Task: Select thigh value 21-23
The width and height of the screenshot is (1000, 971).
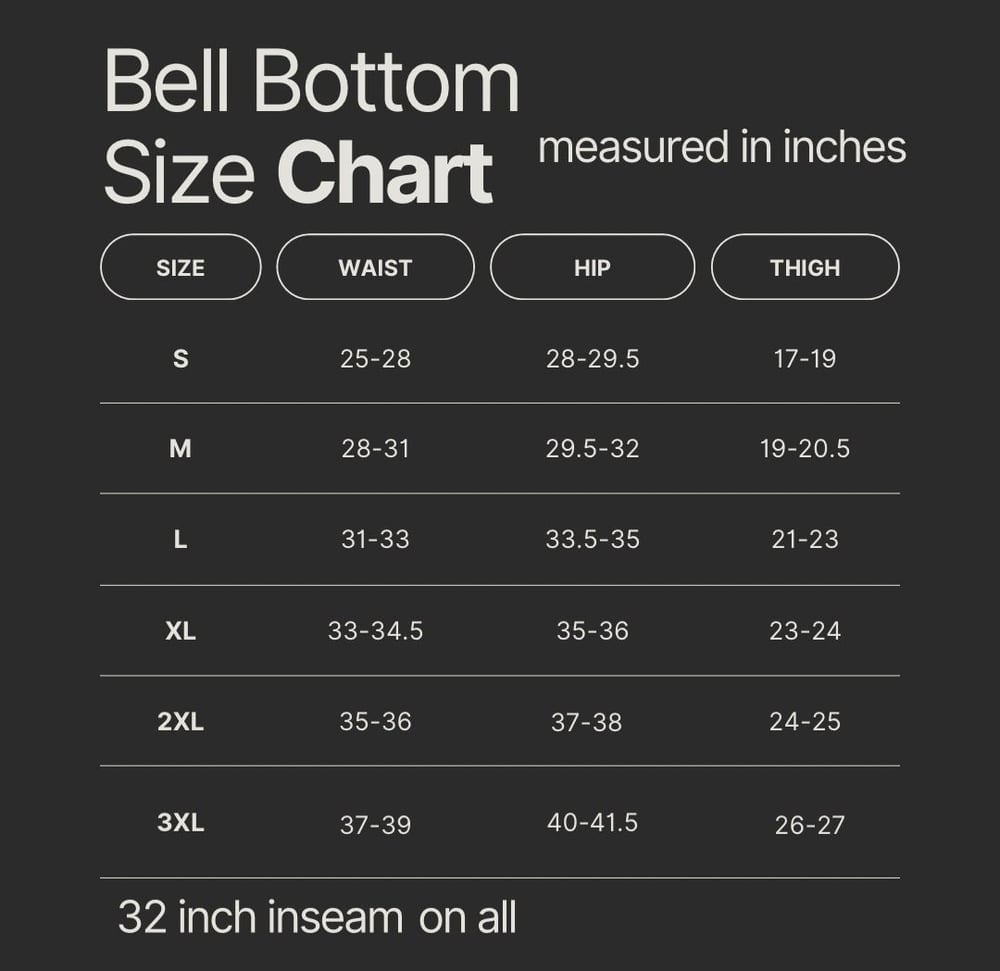Action: [x=805, y=540]
